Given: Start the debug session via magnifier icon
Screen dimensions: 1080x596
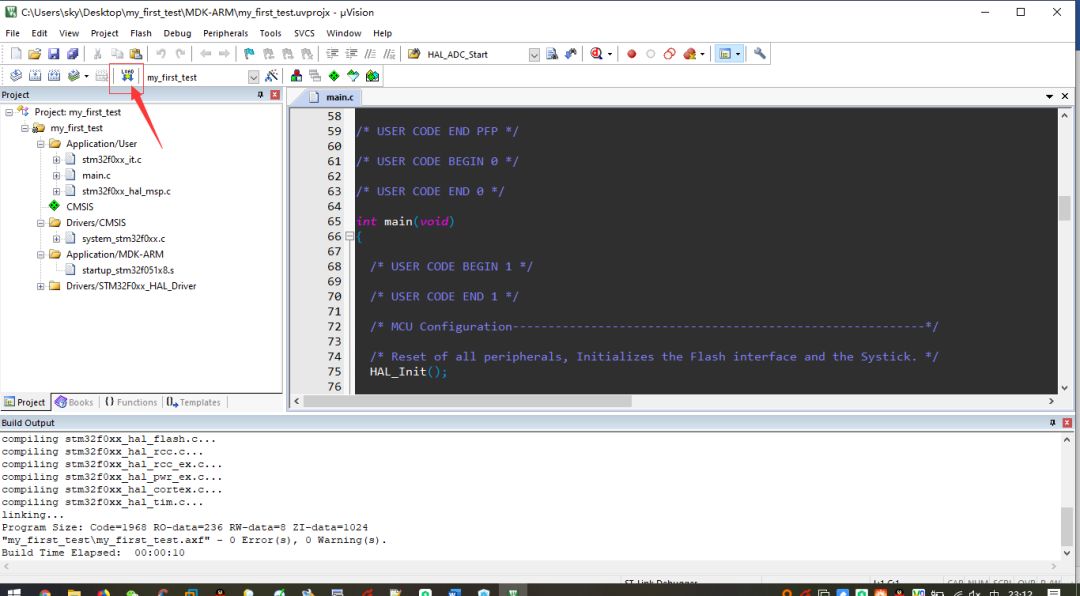Looking at the screenshot, I should [597, 54].
